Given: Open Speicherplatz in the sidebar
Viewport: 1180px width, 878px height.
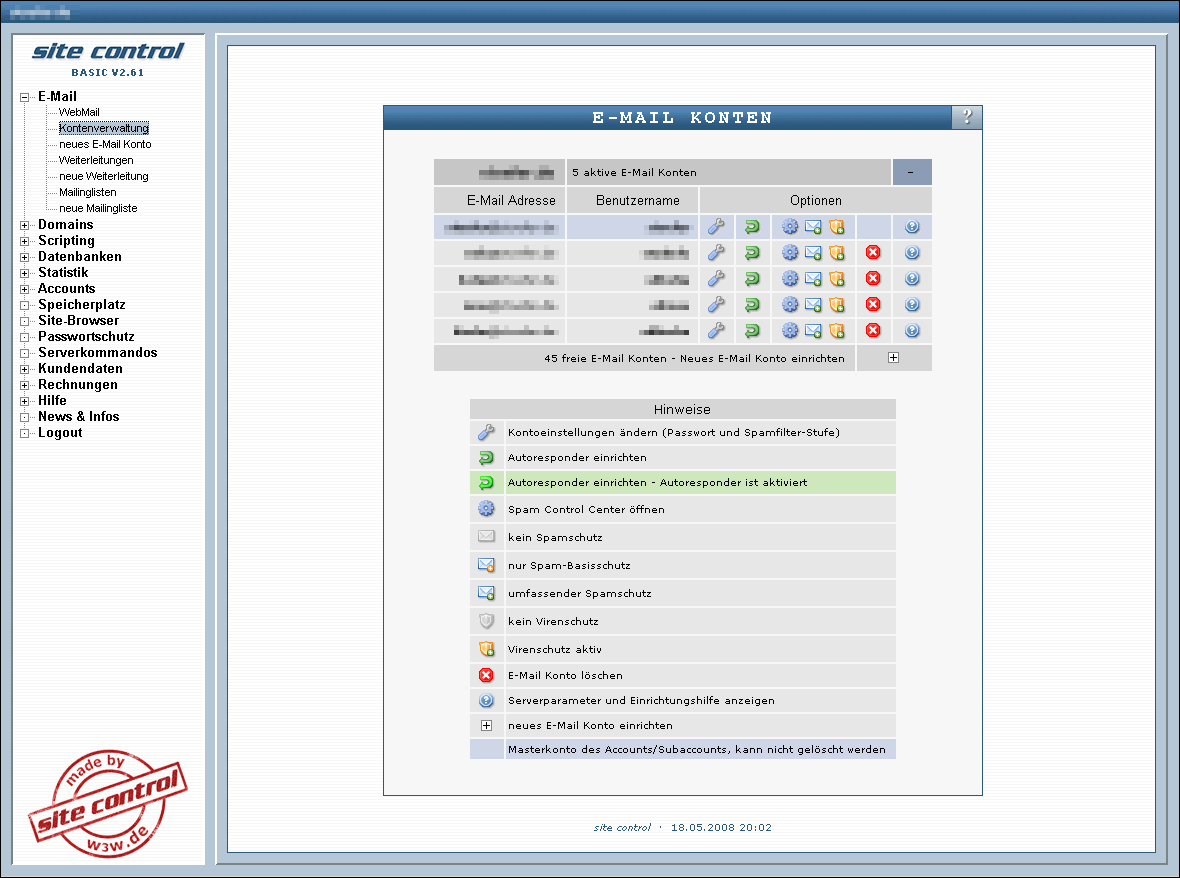Looking at the screenshot, I should coord(82,305).
